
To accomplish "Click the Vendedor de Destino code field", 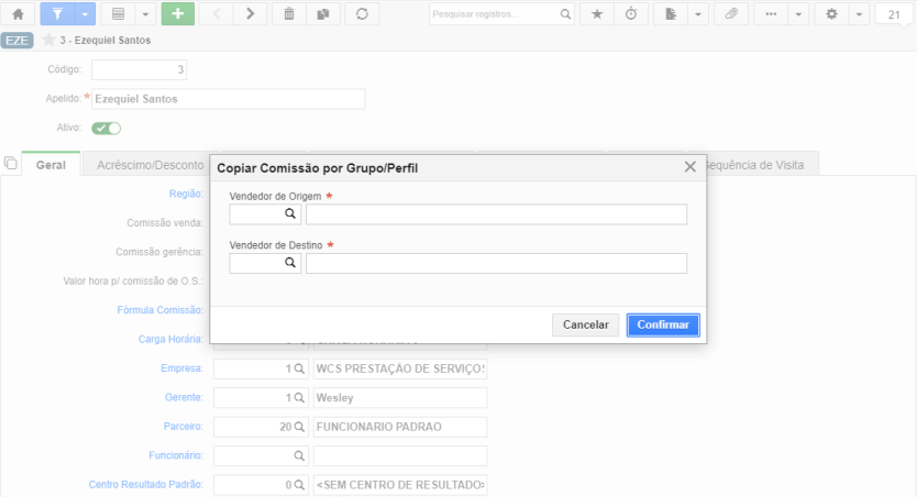I will coord(257,263).
